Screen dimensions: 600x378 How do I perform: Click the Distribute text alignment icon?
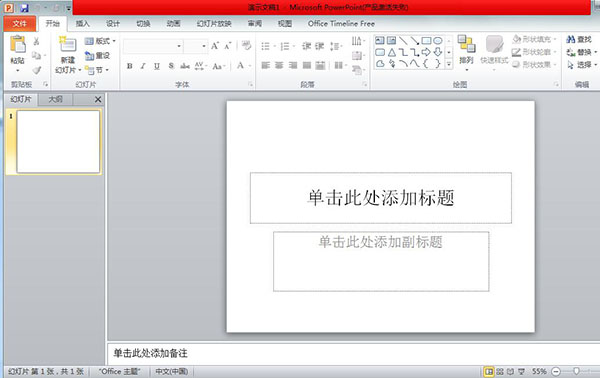[320, 65]
